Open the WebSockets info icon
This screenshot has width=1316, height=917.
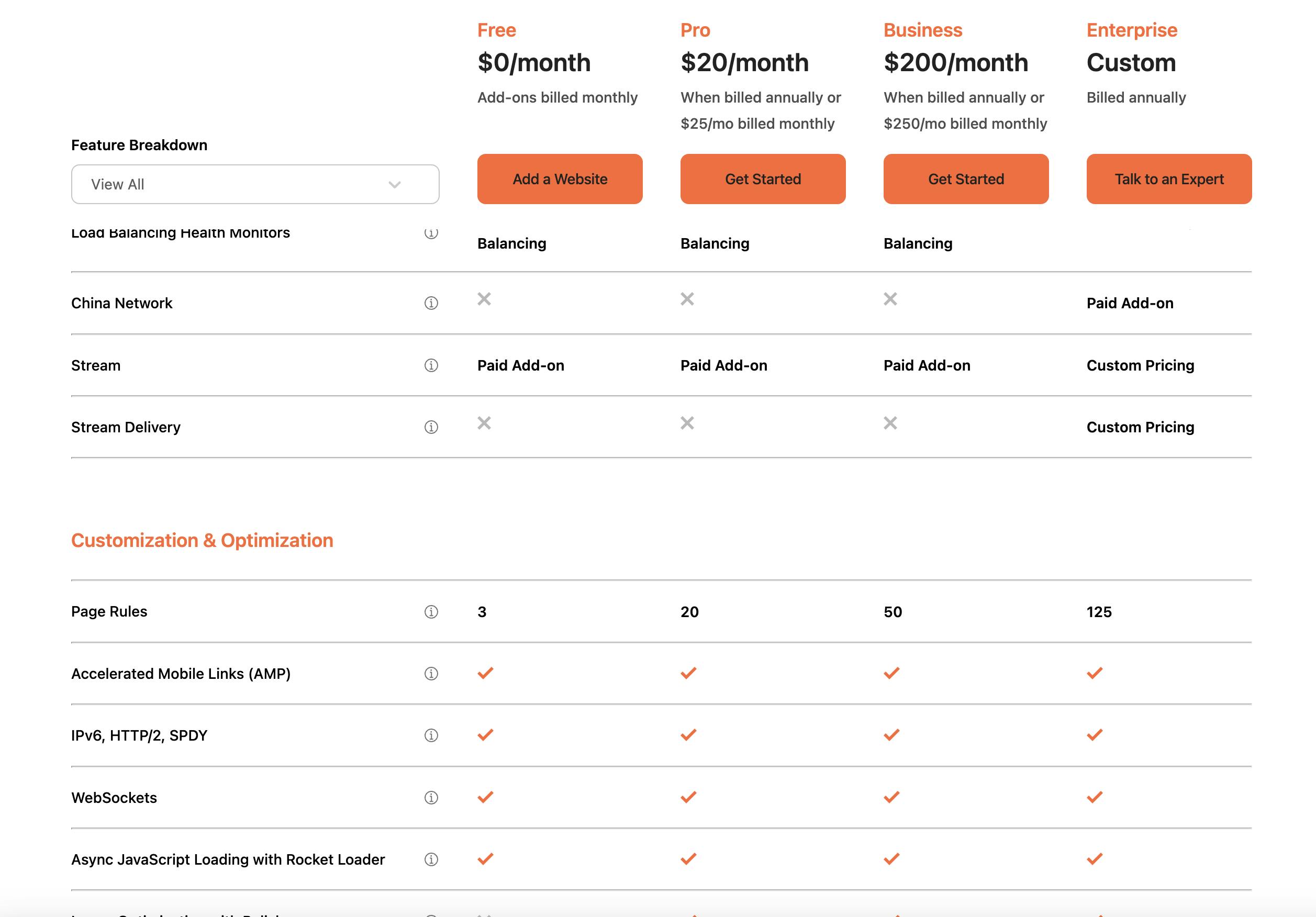point(431,798)
